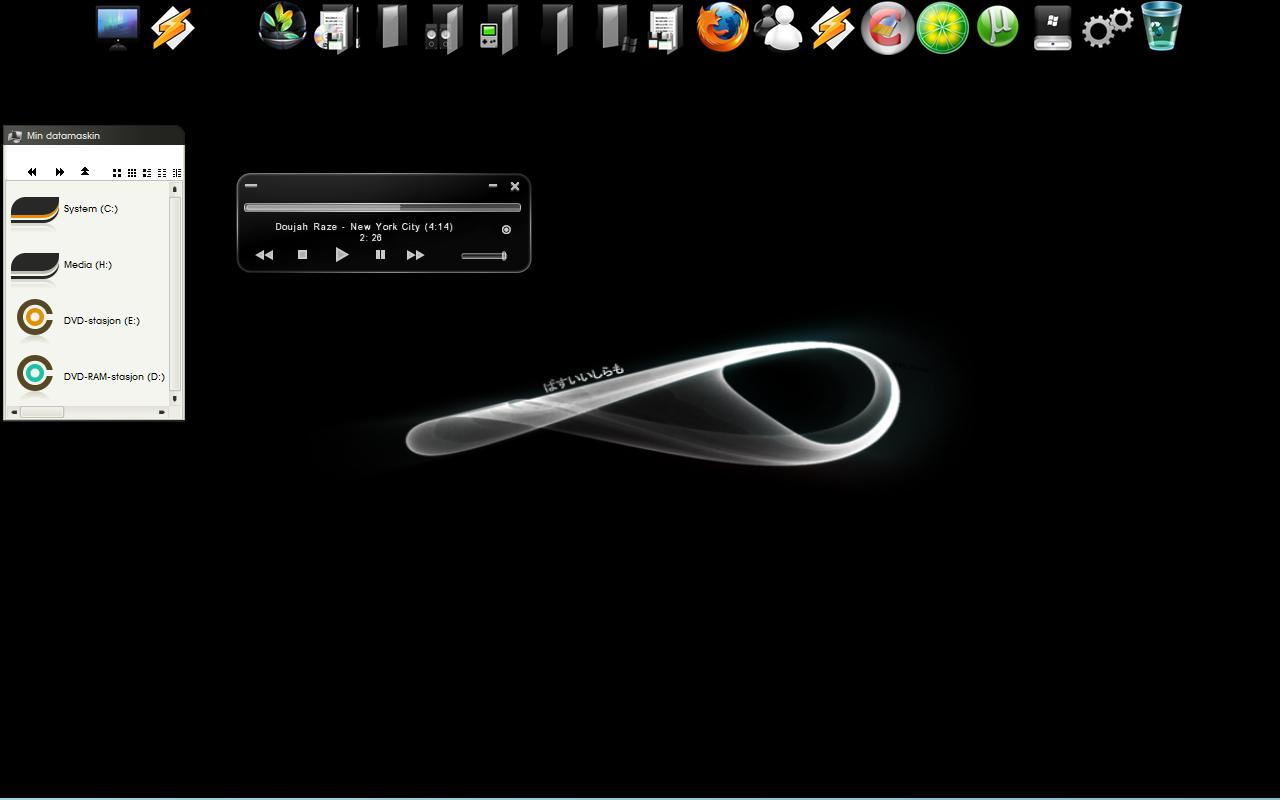Click the song progress seek bar

[382, 208]
